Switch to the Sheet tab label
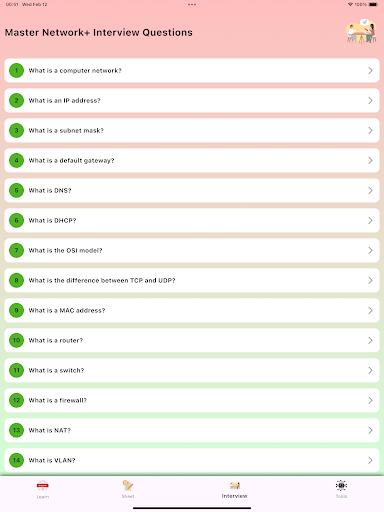Screen dimensions: 384x512 (128, 496)
